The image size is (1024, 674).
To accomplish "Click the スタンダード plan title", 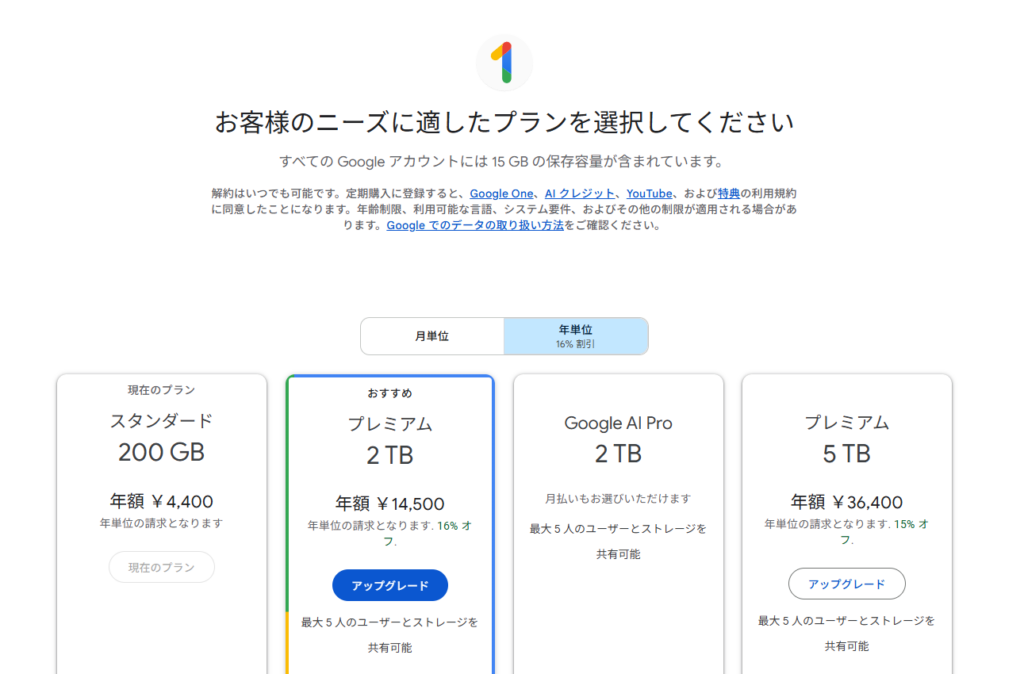I will [161, 421].
